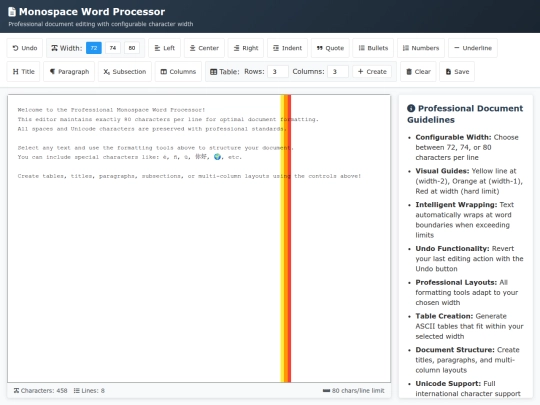Focus the table Rows input field
The height and width of the screenshot is (405, 540).
(278, 72)
